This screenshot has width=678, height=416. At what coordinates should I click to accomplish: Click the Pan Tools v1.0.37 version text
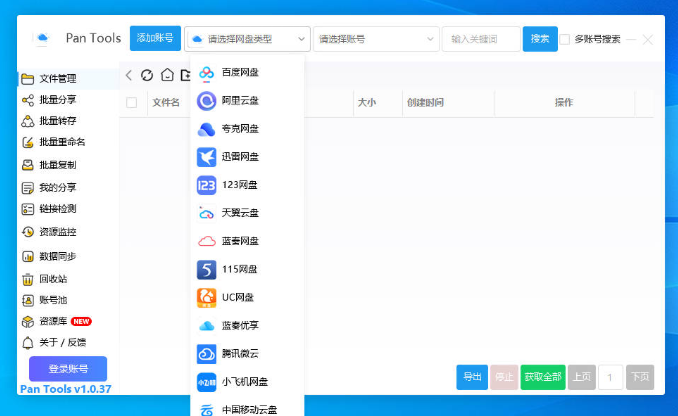click(66, 389)
